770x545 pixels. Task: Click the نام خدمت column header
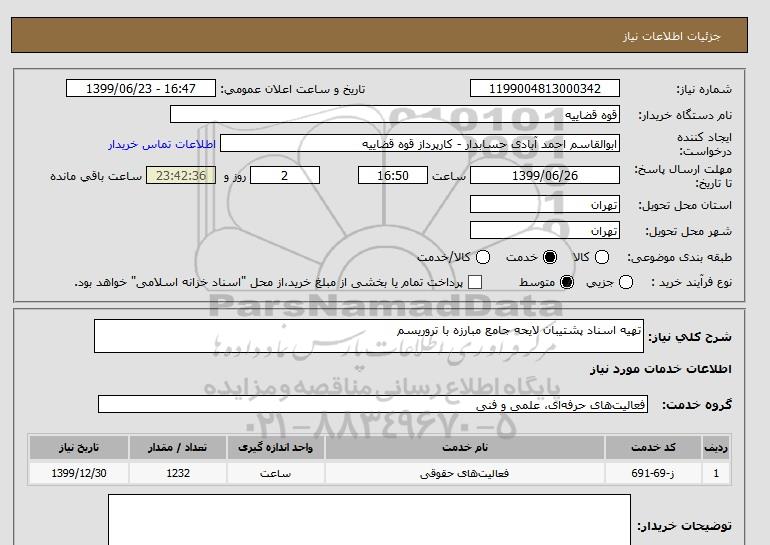click(465, 447)
